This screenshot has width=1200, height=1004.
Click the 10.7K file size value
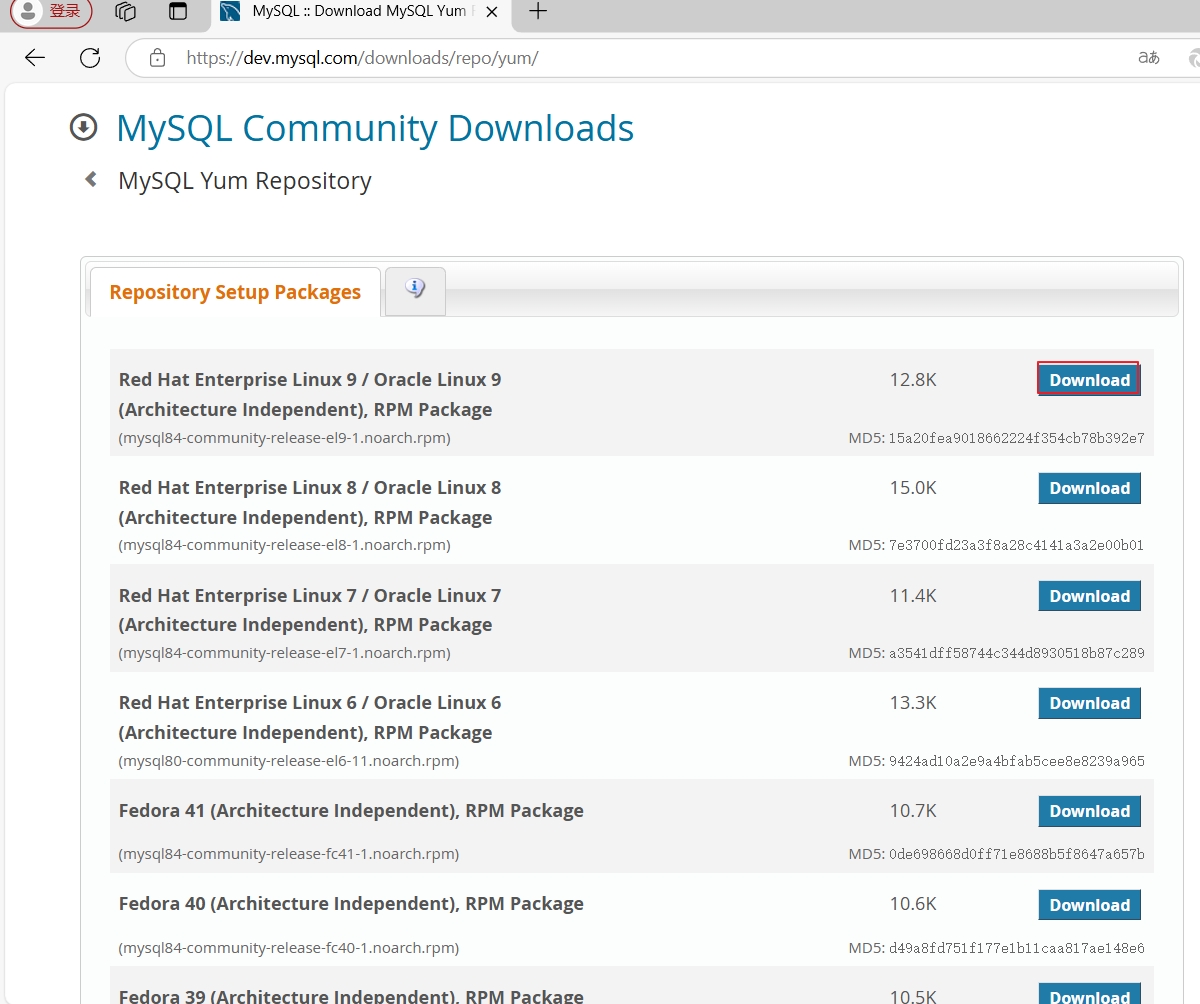point(913,811)
